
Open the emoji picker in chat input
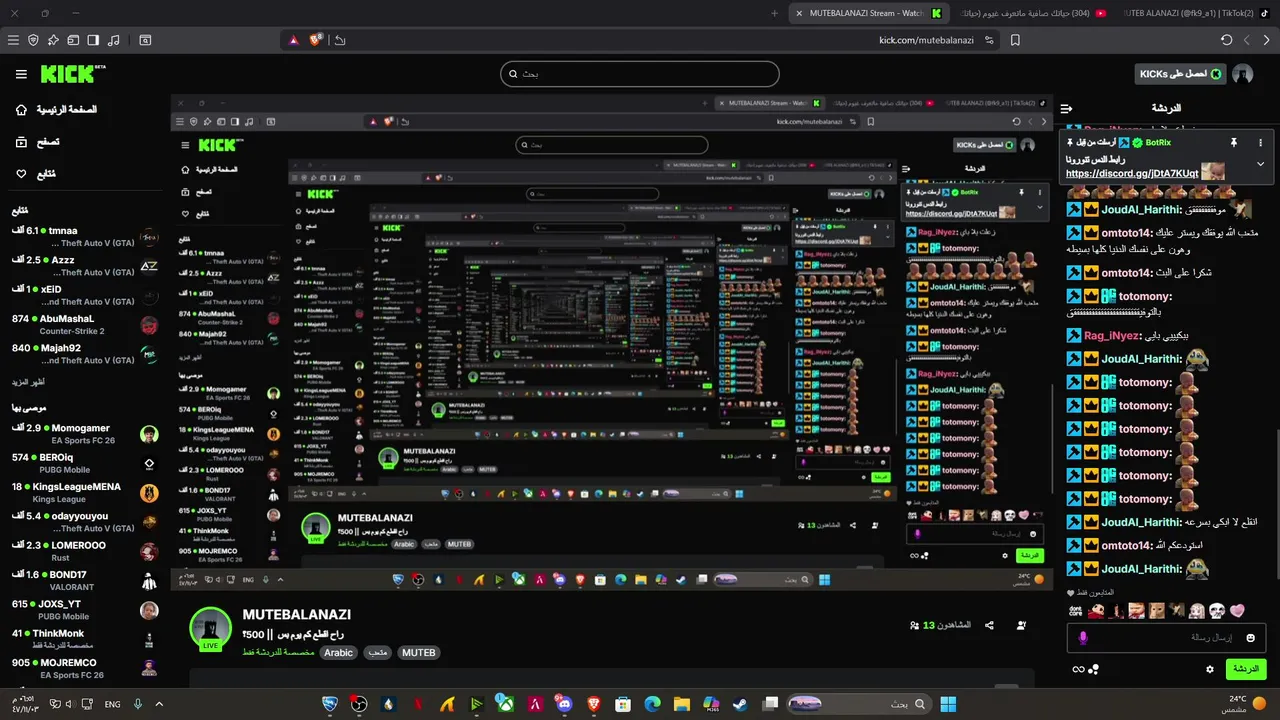[x=1250, y=637]
